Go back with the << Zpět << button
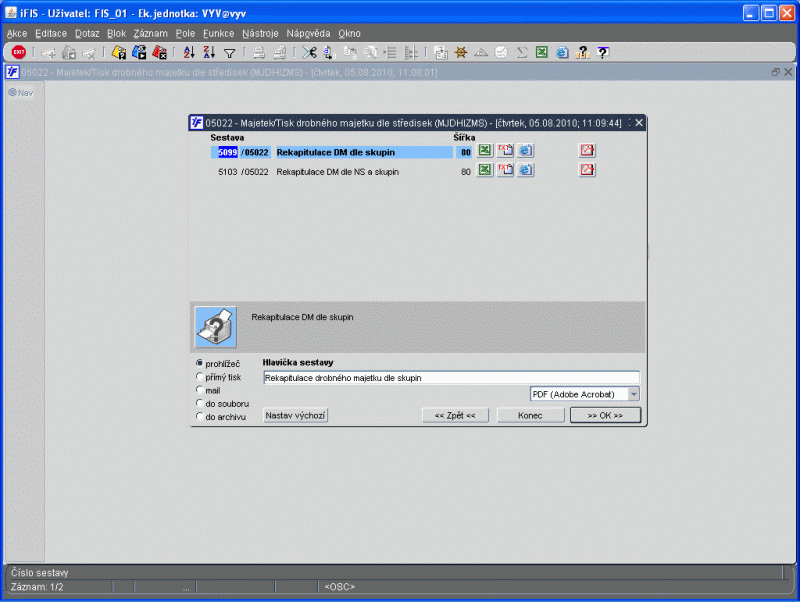Screen dimensions: 800x602 tap(455, 415)
